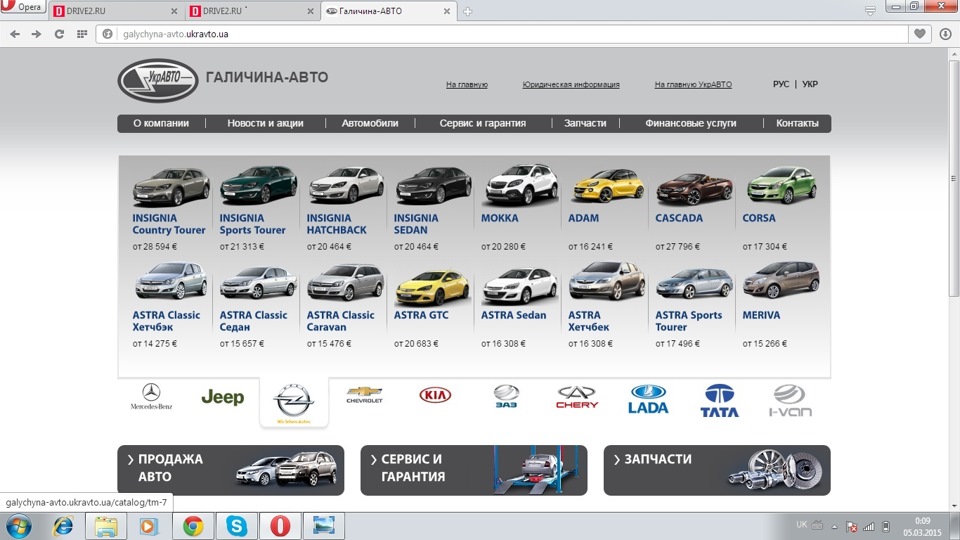Switch to second DRIVE2.RU tab
Viewport: 960px width, 540px height.
pyautogui.click(x=251, y=11)
